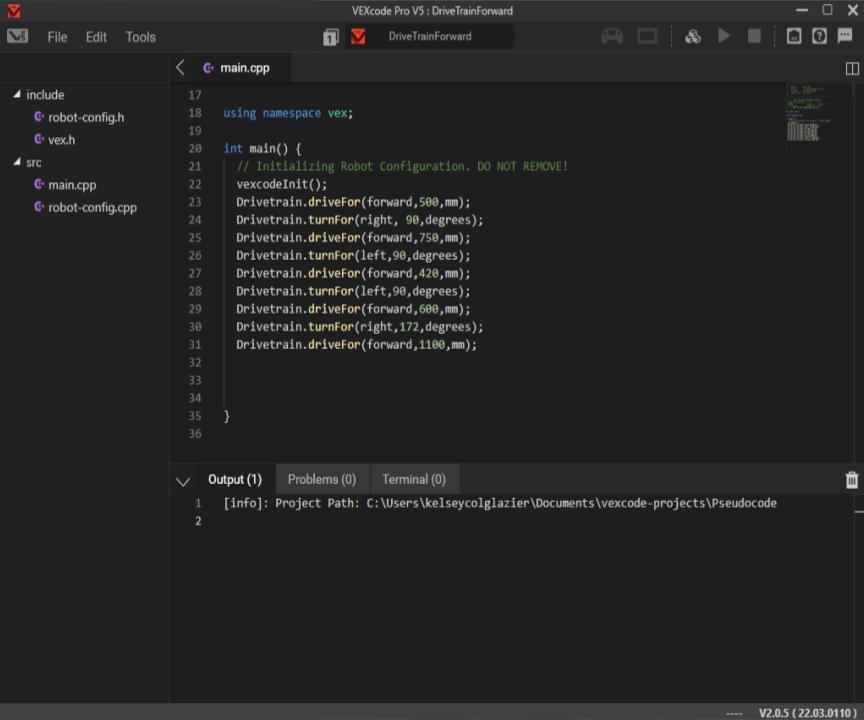Click the Stop program icon
The image size is (864, 720).
click(x=754, y=37)
